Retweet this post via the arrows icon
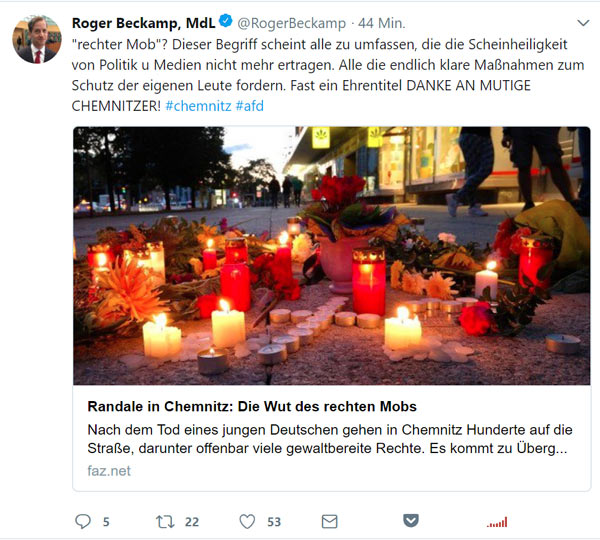Image resolution: width=600 pixels, height=540 pixels. pyautogui.click(x=165, y=522)
